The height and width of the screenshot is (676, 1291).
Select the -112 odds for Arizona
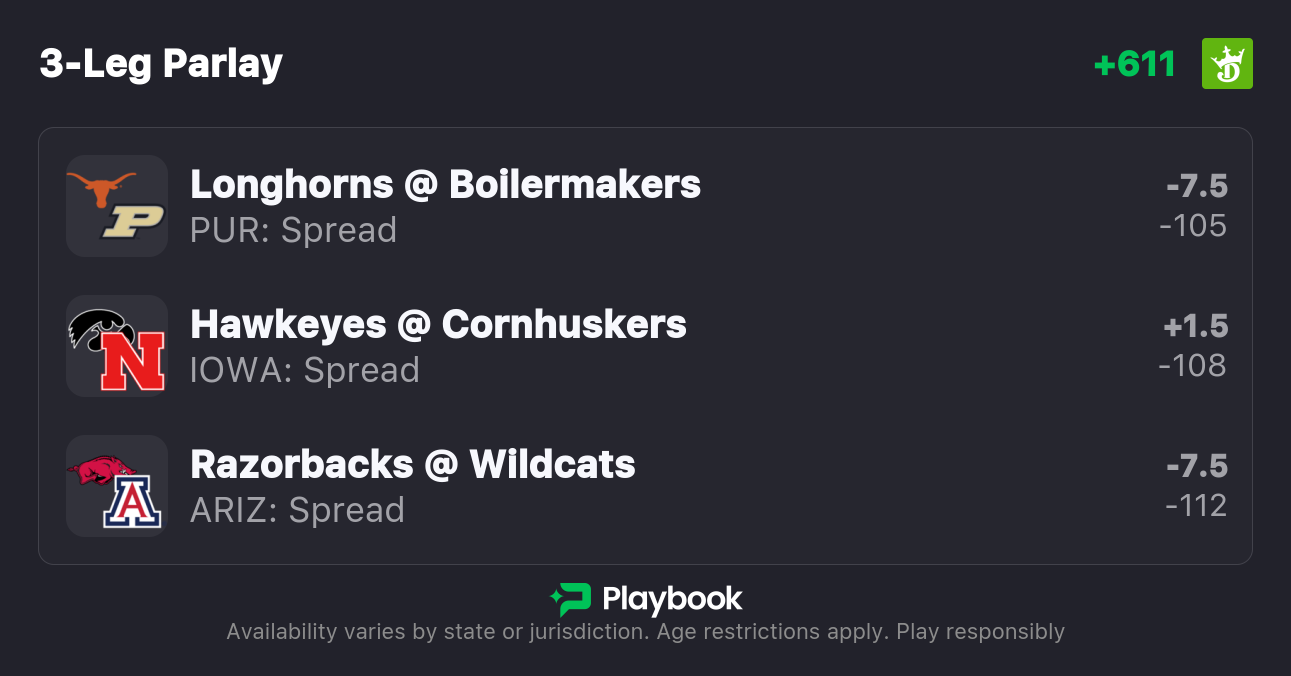[1196, 506]
